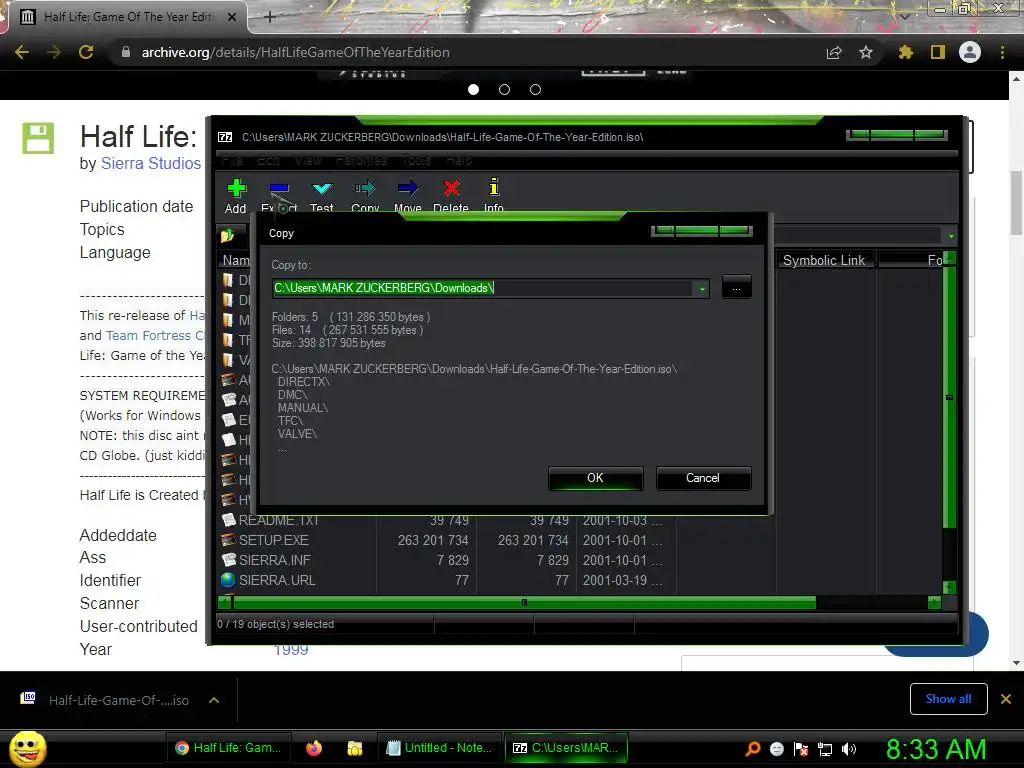Click the browse (...) button in Copy dialog

(x=737, y=287)
